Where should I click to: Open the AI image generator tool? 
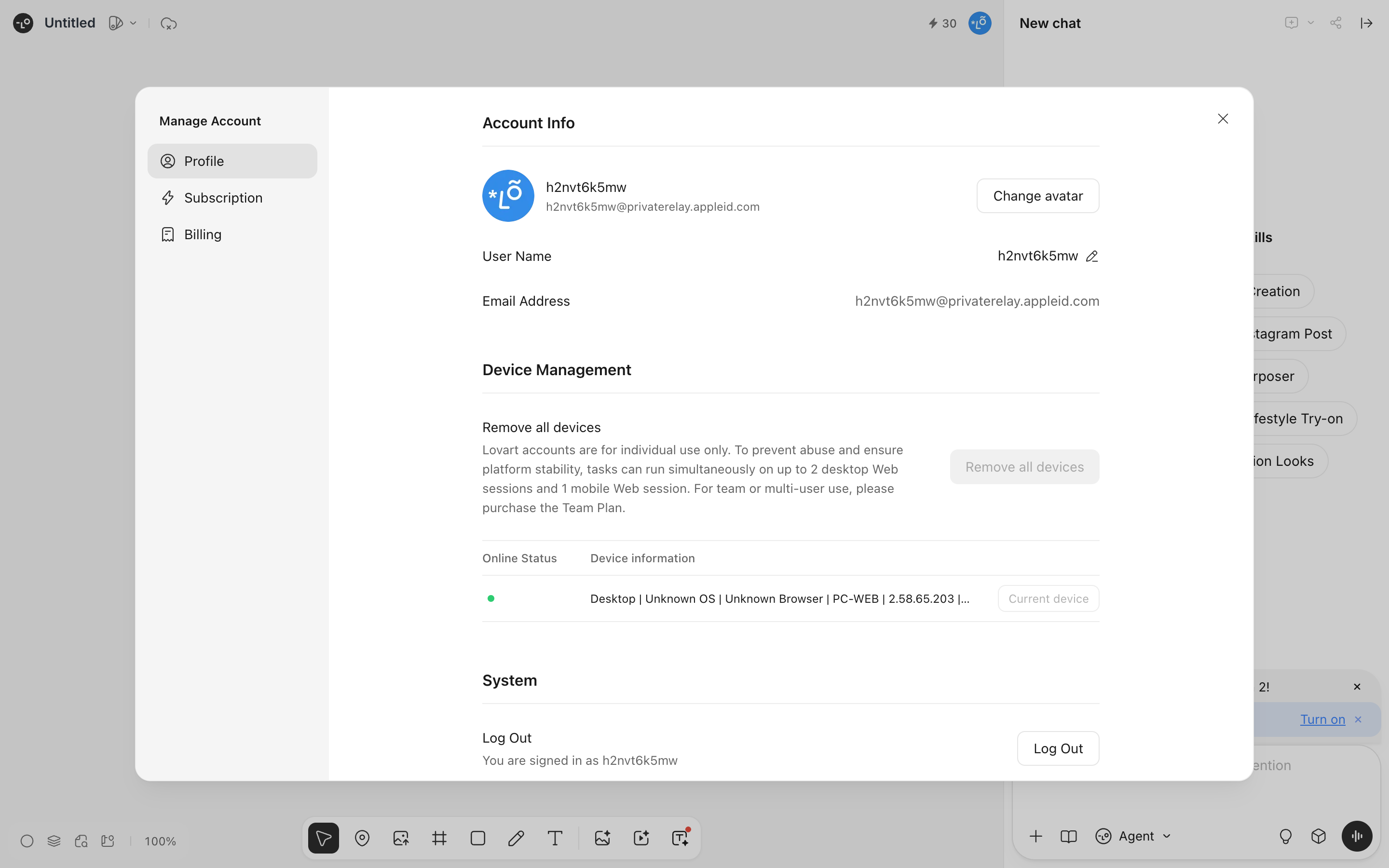tap(602, 838)
